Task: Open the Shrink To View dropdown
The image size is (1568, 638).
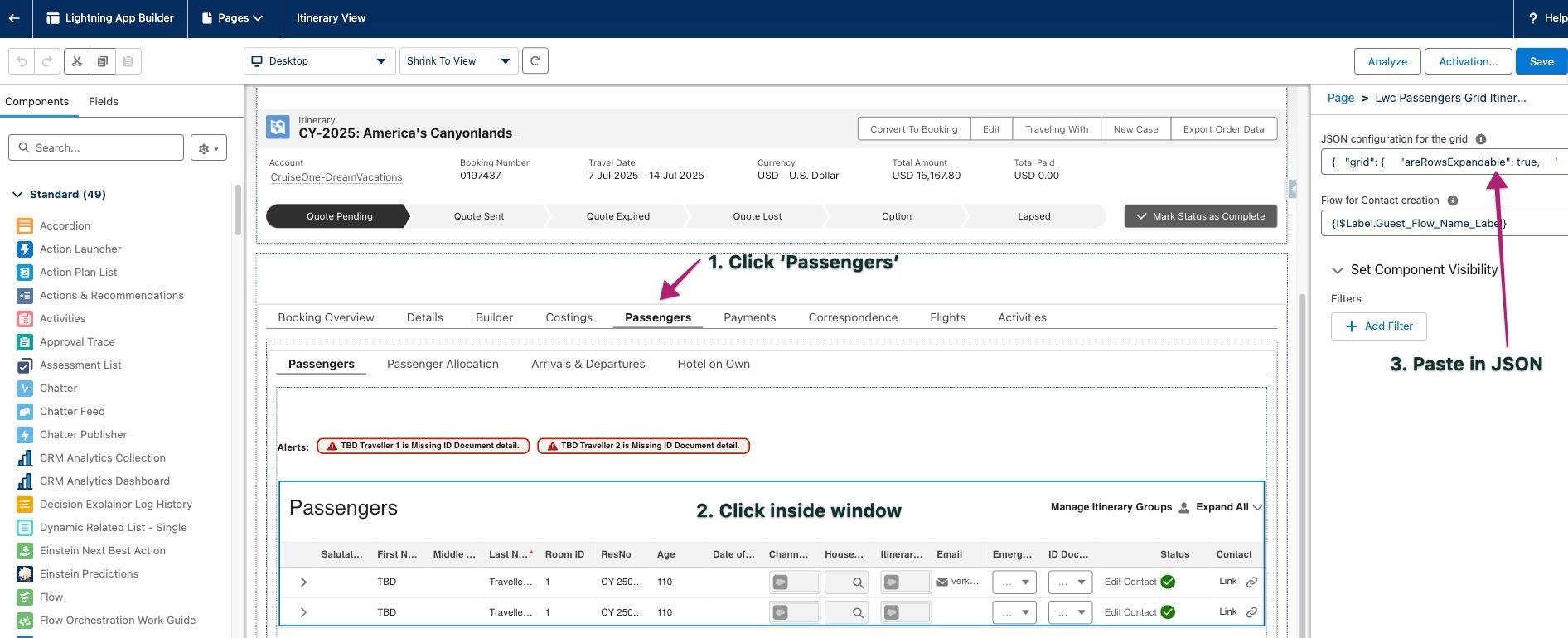Action: click(x=458, y=61)
